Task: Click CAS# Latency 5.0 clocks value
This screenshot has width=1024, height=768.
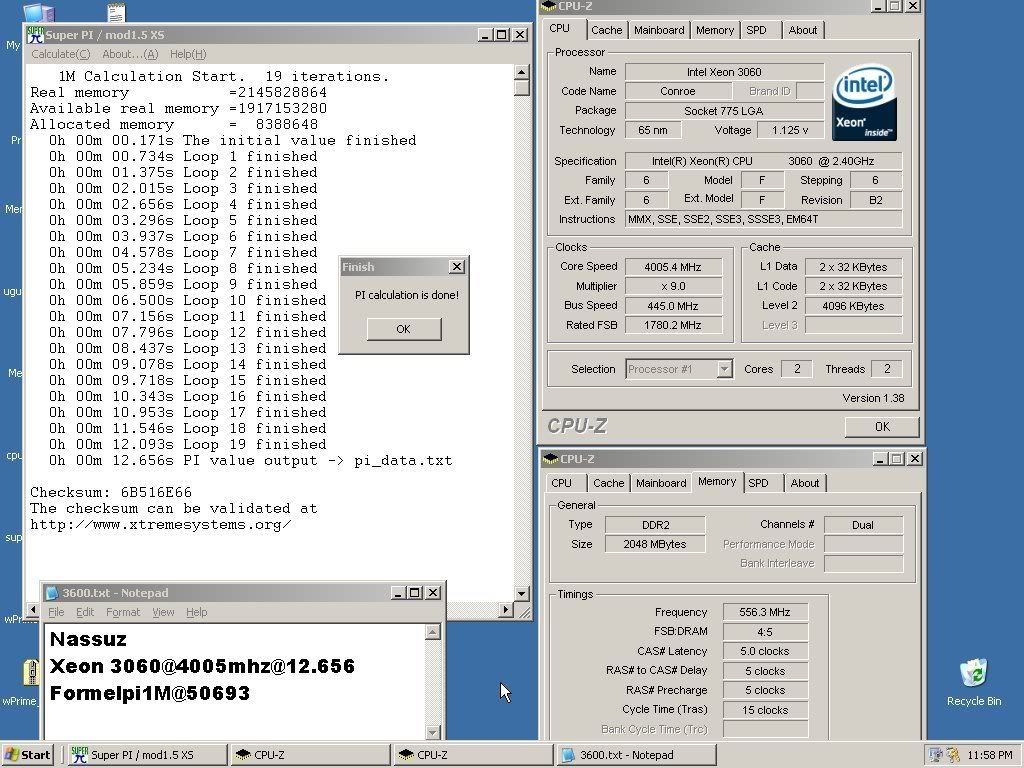Action: click(765, 651)
